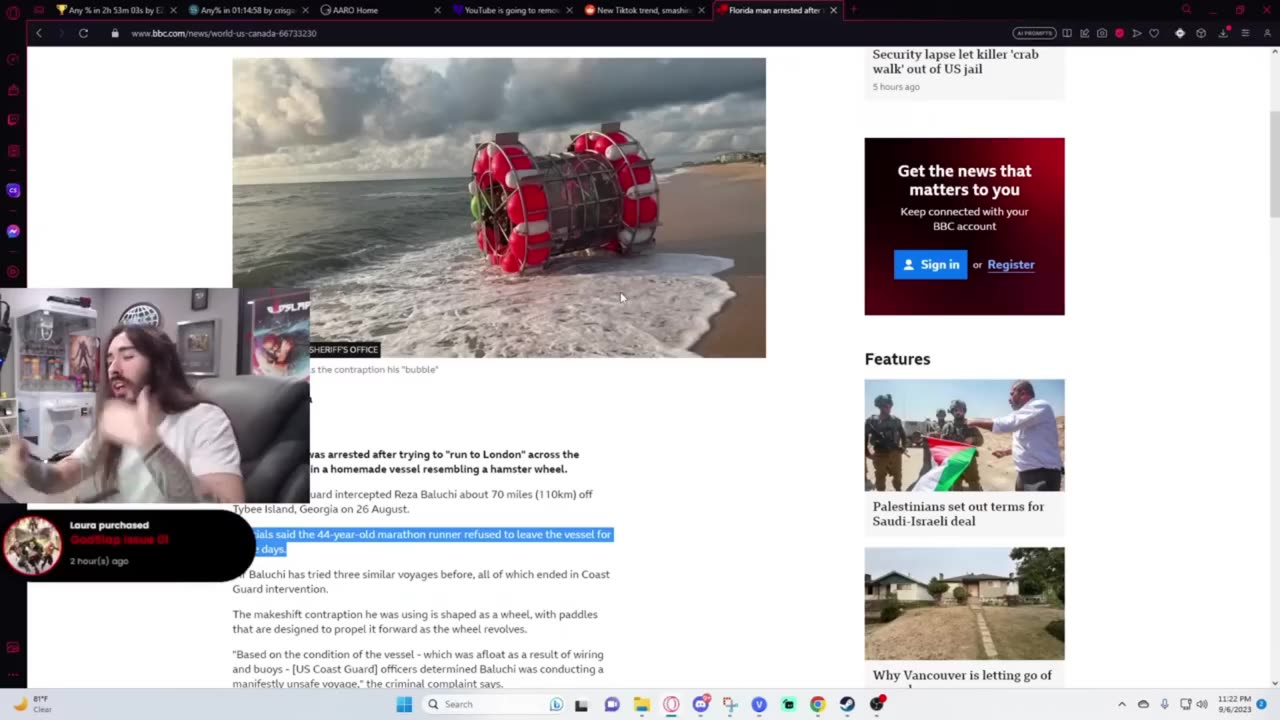Switch to the 'AARO Home' tab
1280x720 pixels.
coord(378,10)
